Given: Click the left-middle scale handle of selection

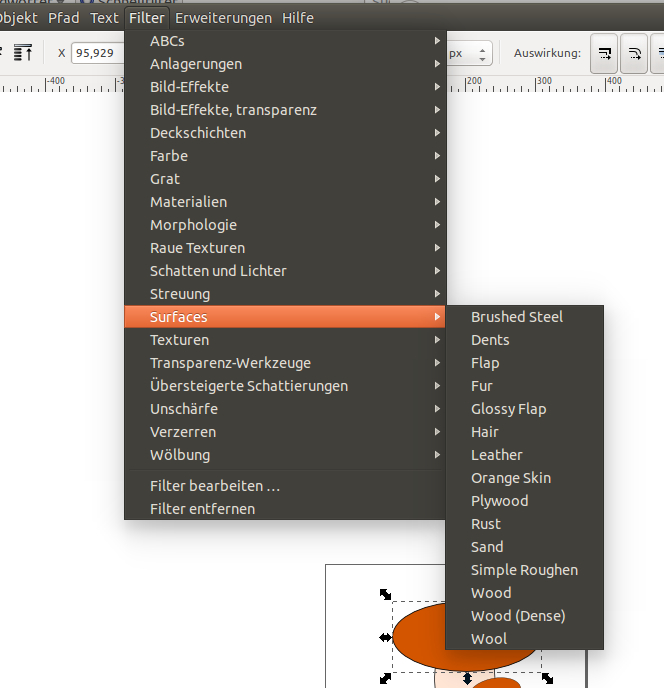Looking at the screenshot, I should 385,638.
